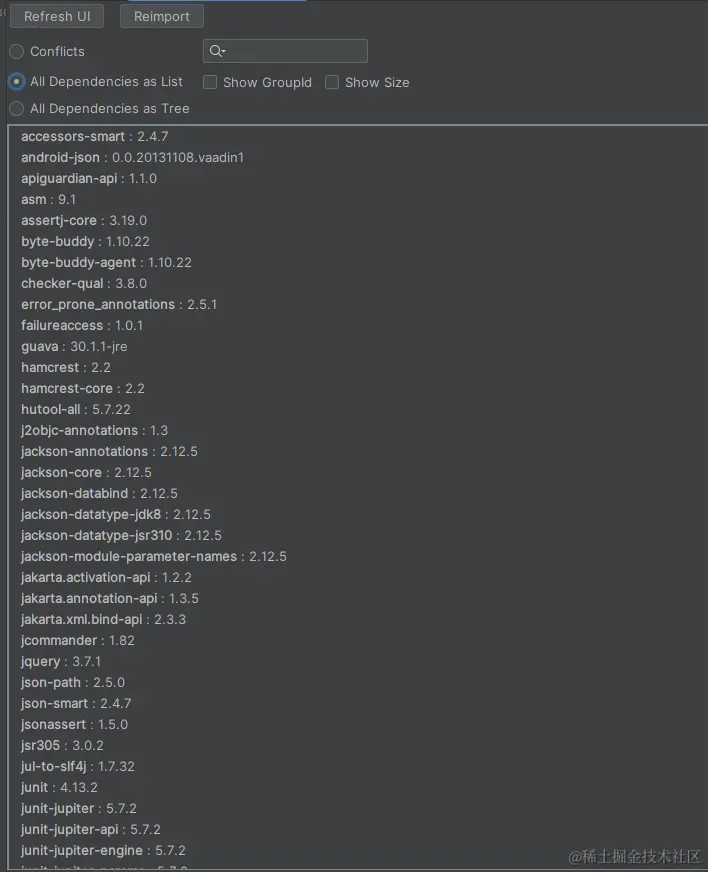Viewport: 708px width, 872px height.
Task: Click the Refresh UI button
Action: coord(57,16)
